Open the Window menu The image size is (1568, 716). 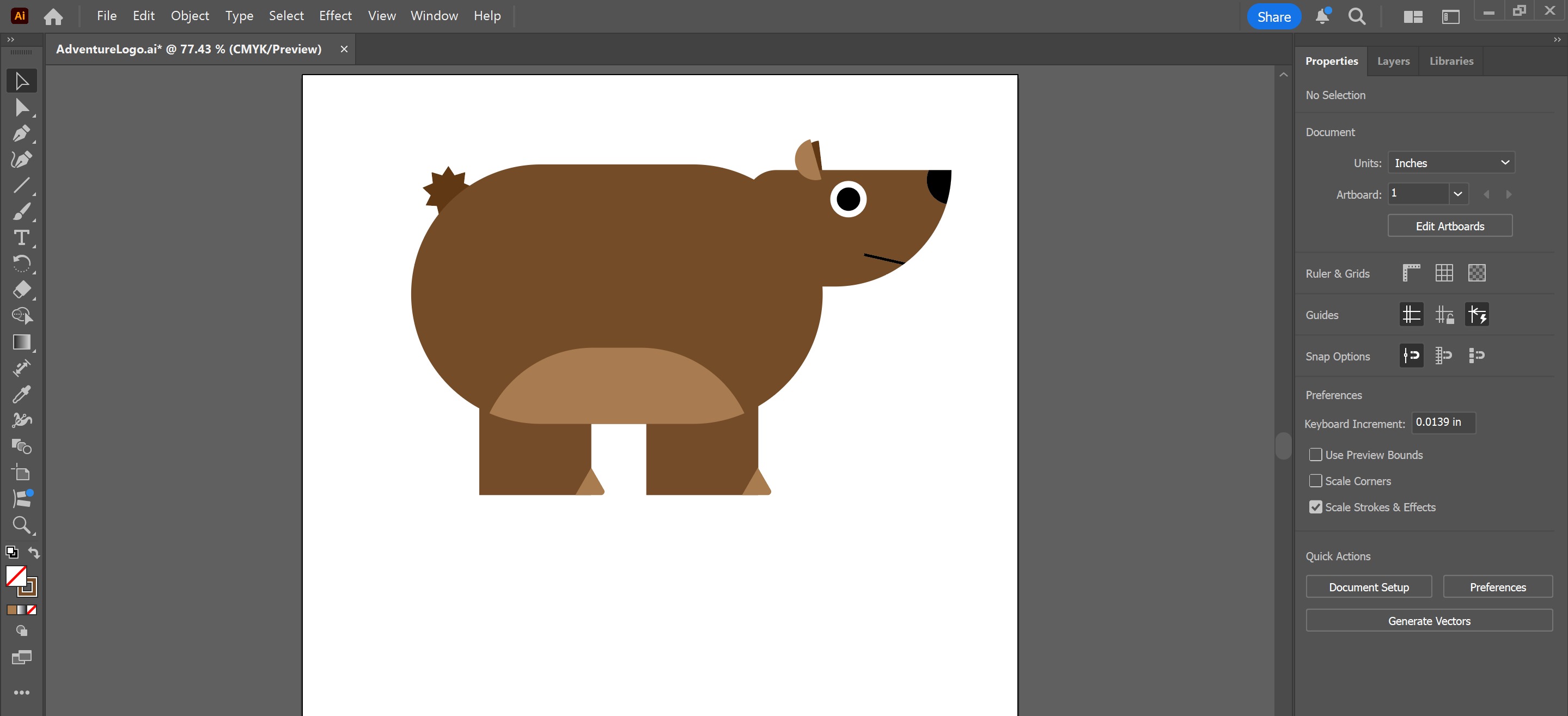tap(434, 16)
